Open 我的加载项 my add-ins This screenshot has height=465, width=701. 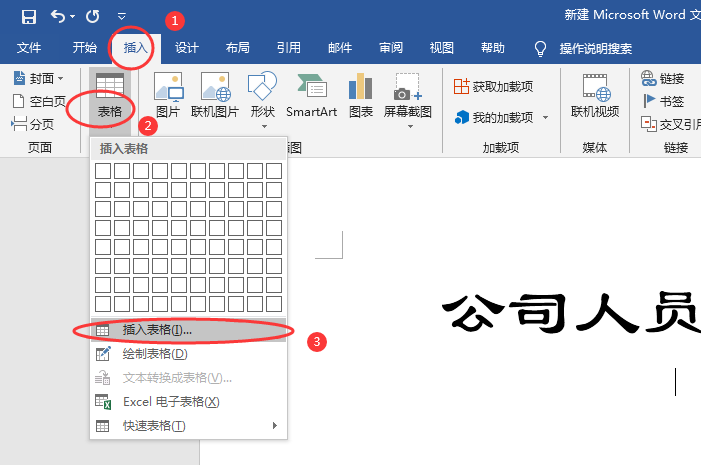(493, 118)
